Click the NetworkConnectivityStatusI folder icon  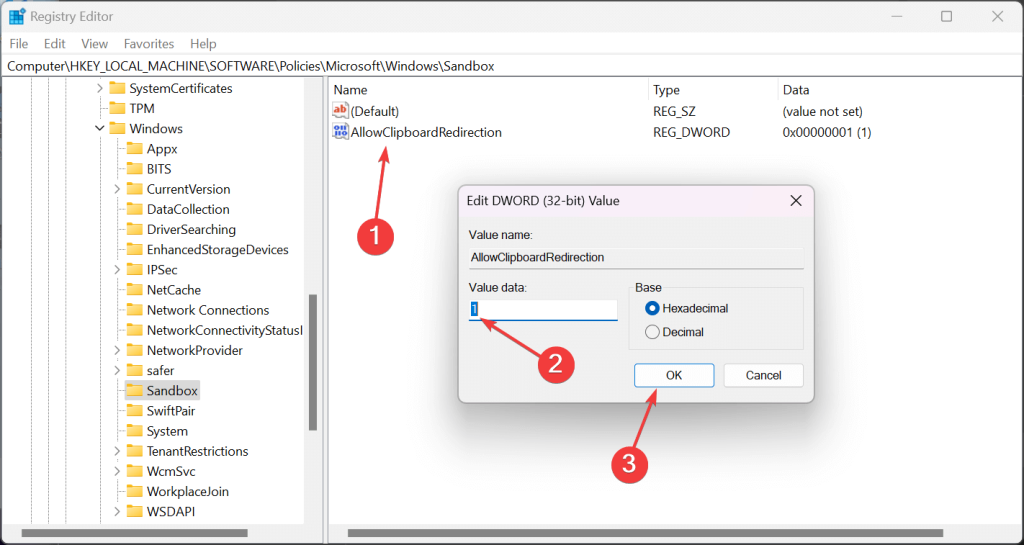click(x=135, y=330)
